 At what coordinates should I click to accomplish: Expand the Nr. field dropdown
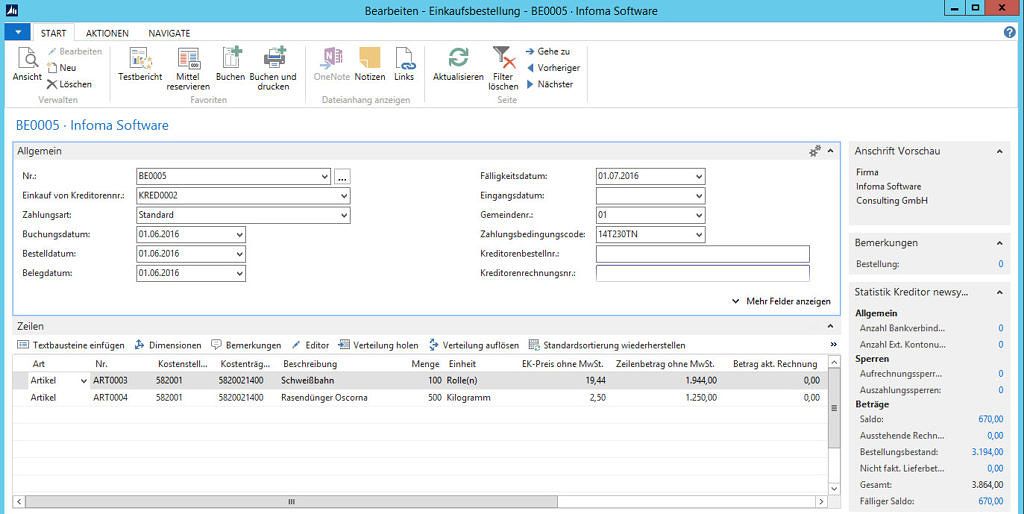click(325, 176)
